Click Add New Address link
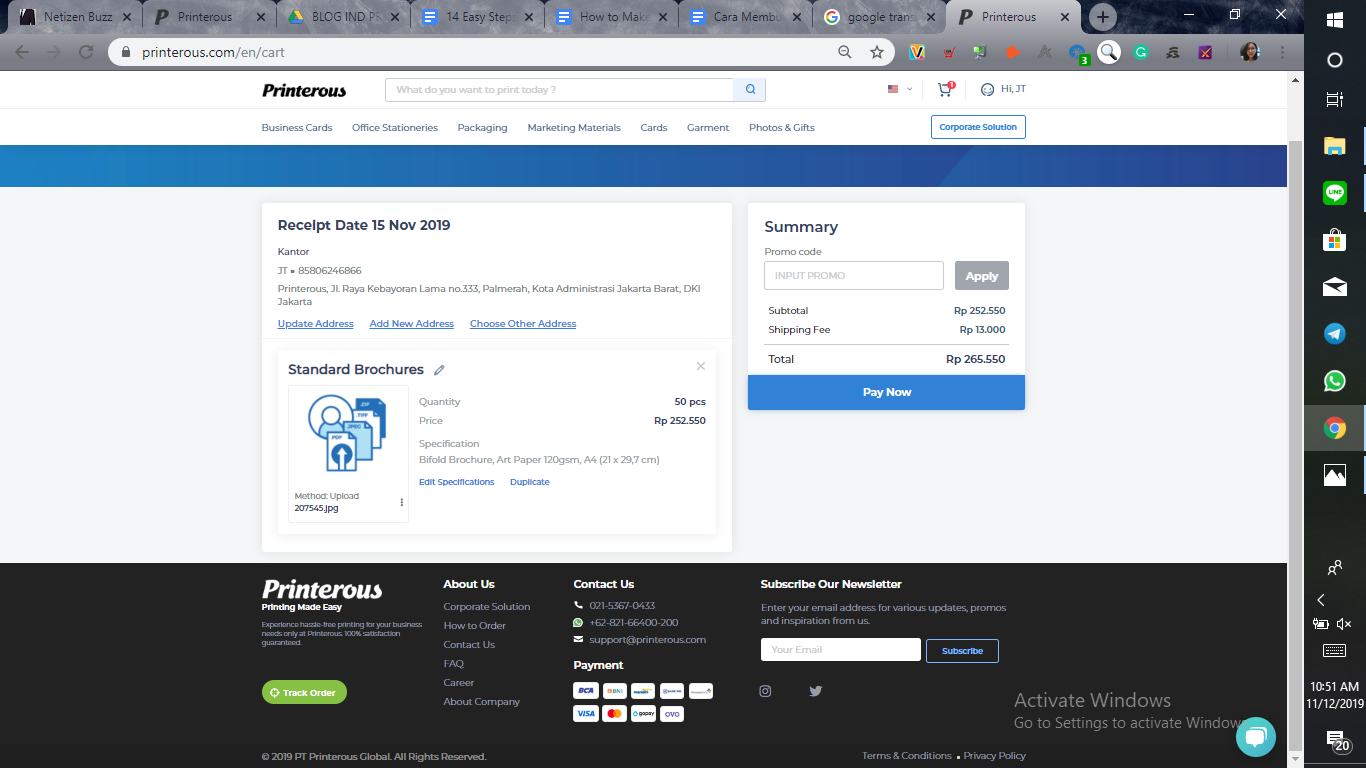This screenshot has height=768, width=1366. pos(411,324)
